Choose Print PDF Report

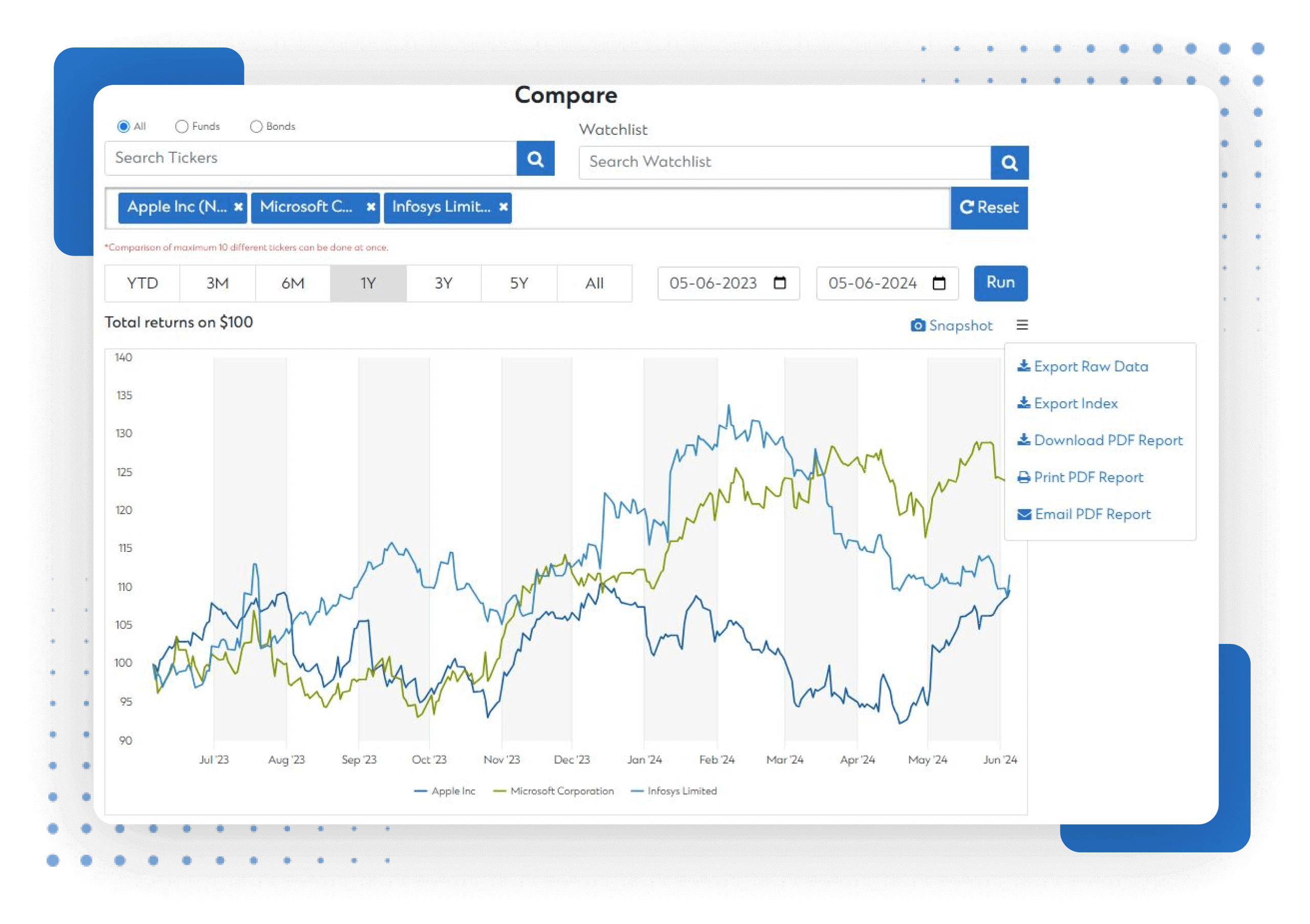1080,477
